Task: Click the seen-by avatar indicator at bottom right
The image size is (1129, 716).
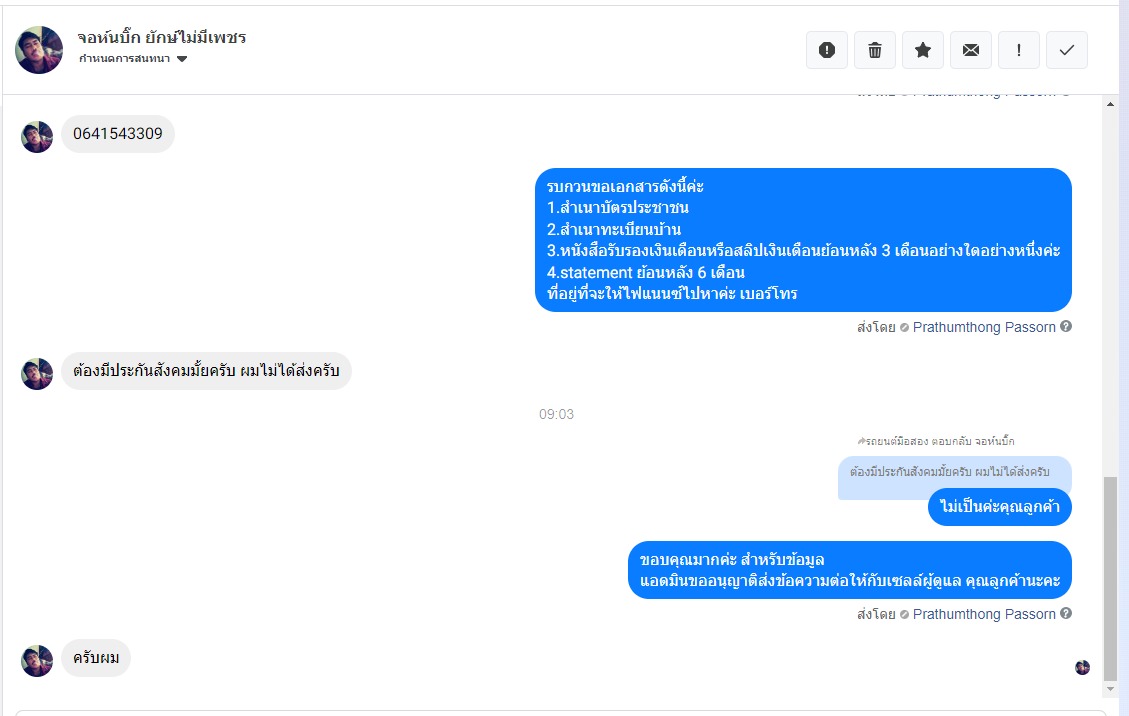Action: (1082, 668)
